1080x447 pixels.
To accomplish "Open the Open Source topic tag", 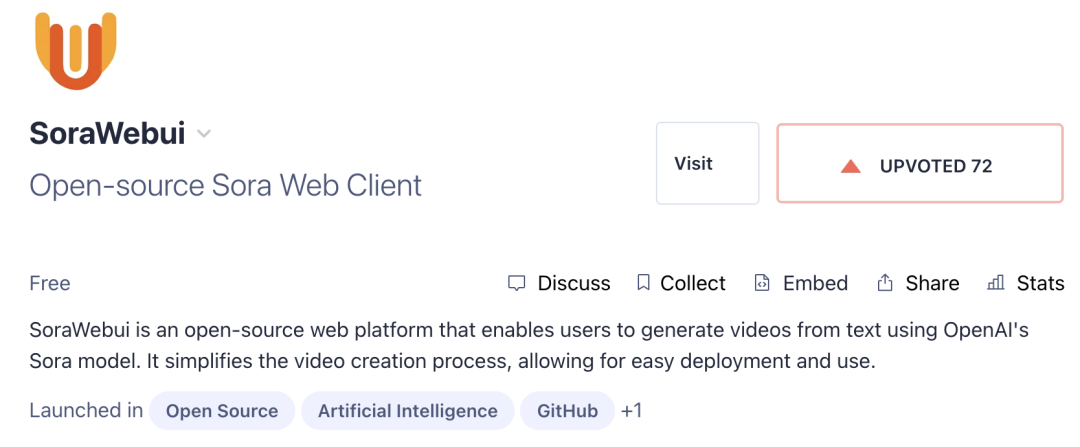I will pyautogui.click(x=222, y=411).
